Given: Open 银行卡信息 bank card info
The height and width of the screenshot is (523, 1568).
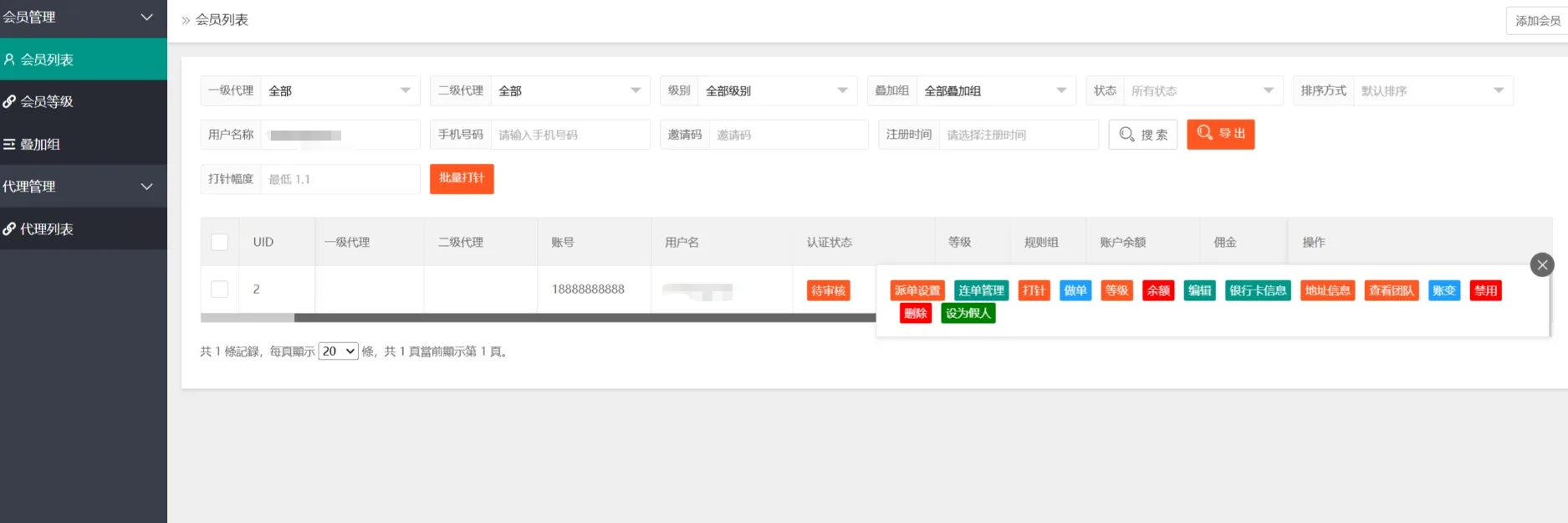Looking at the screenshot, I should (x=1257, y=290).
